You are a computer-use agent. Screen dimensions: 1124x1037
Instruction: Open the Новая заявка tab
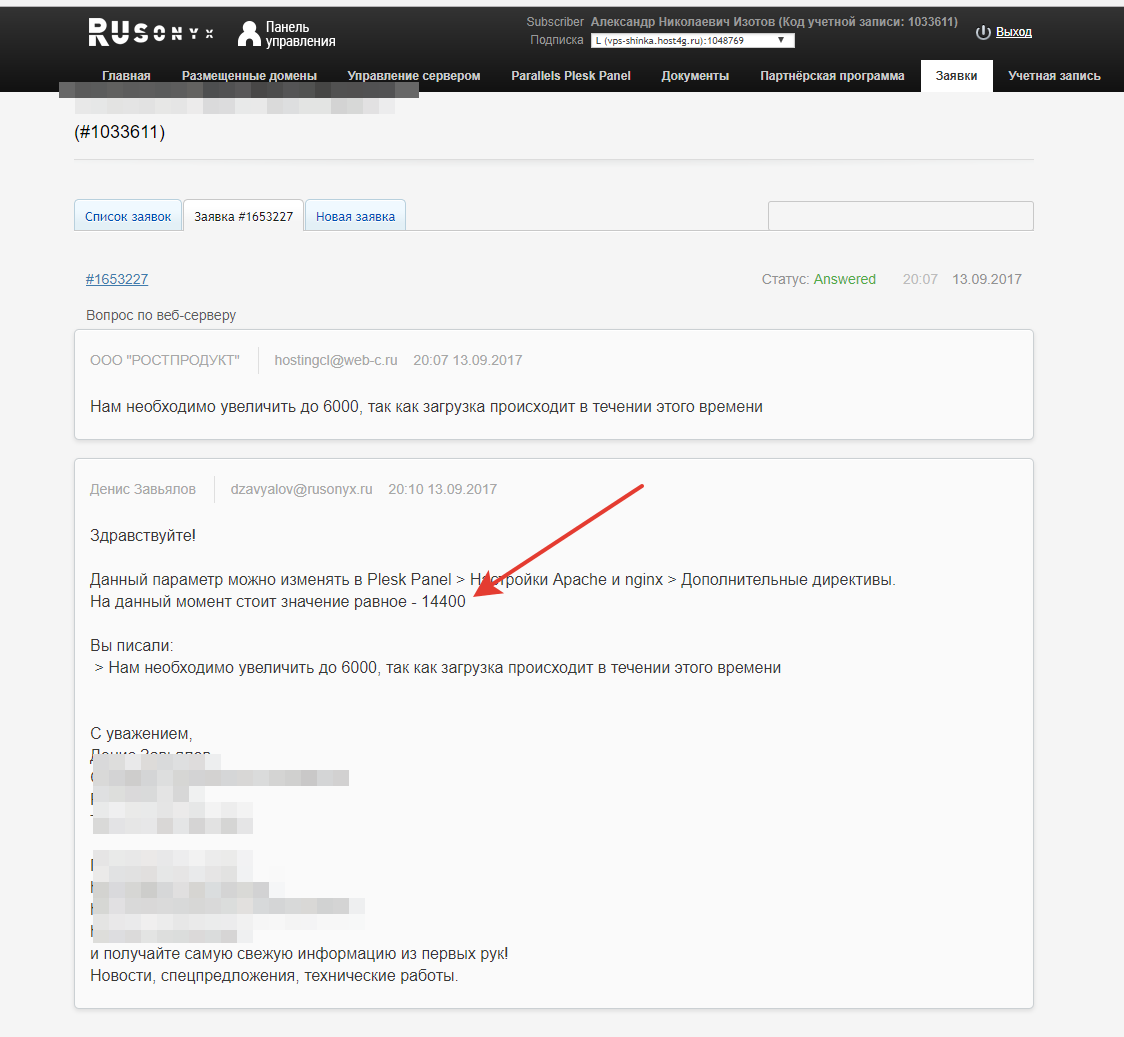356,216
